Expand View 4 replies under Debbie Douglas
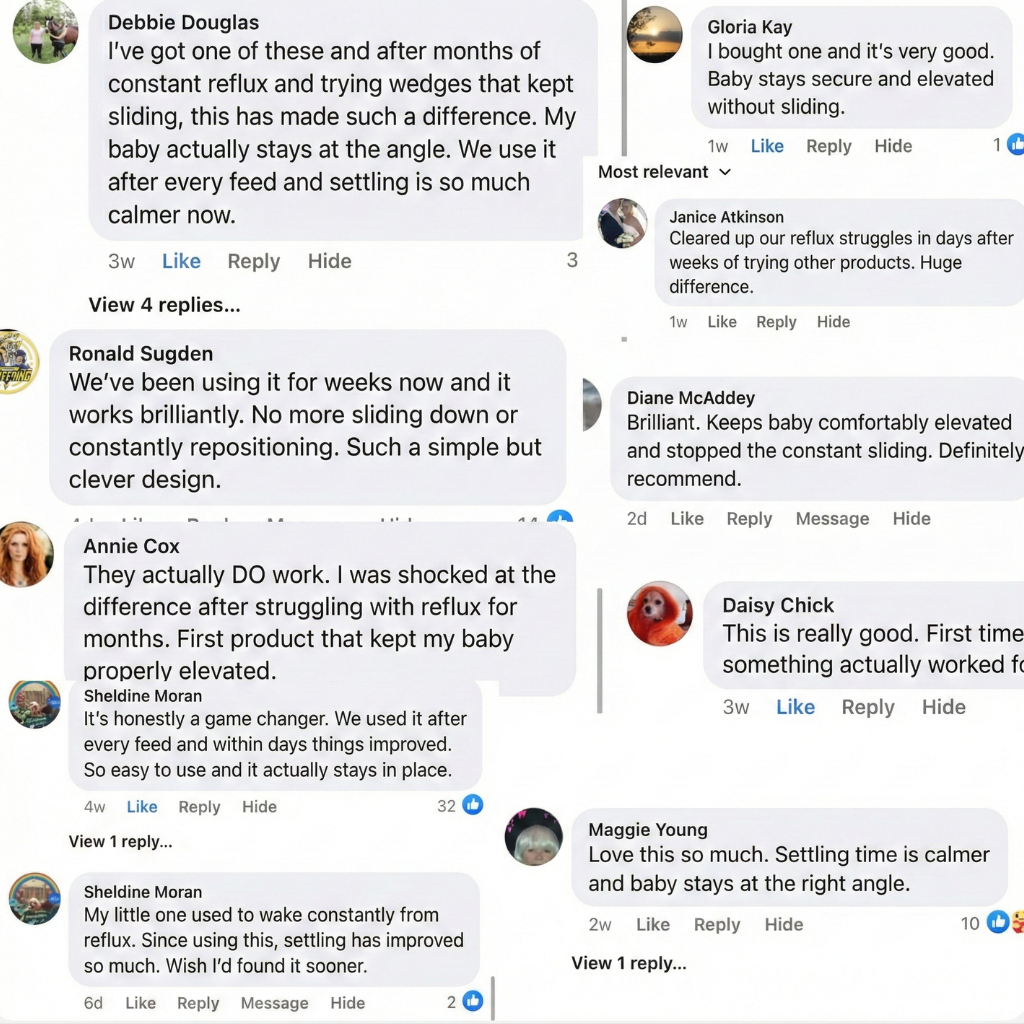 pyautogui.click(x=164, y=305)
